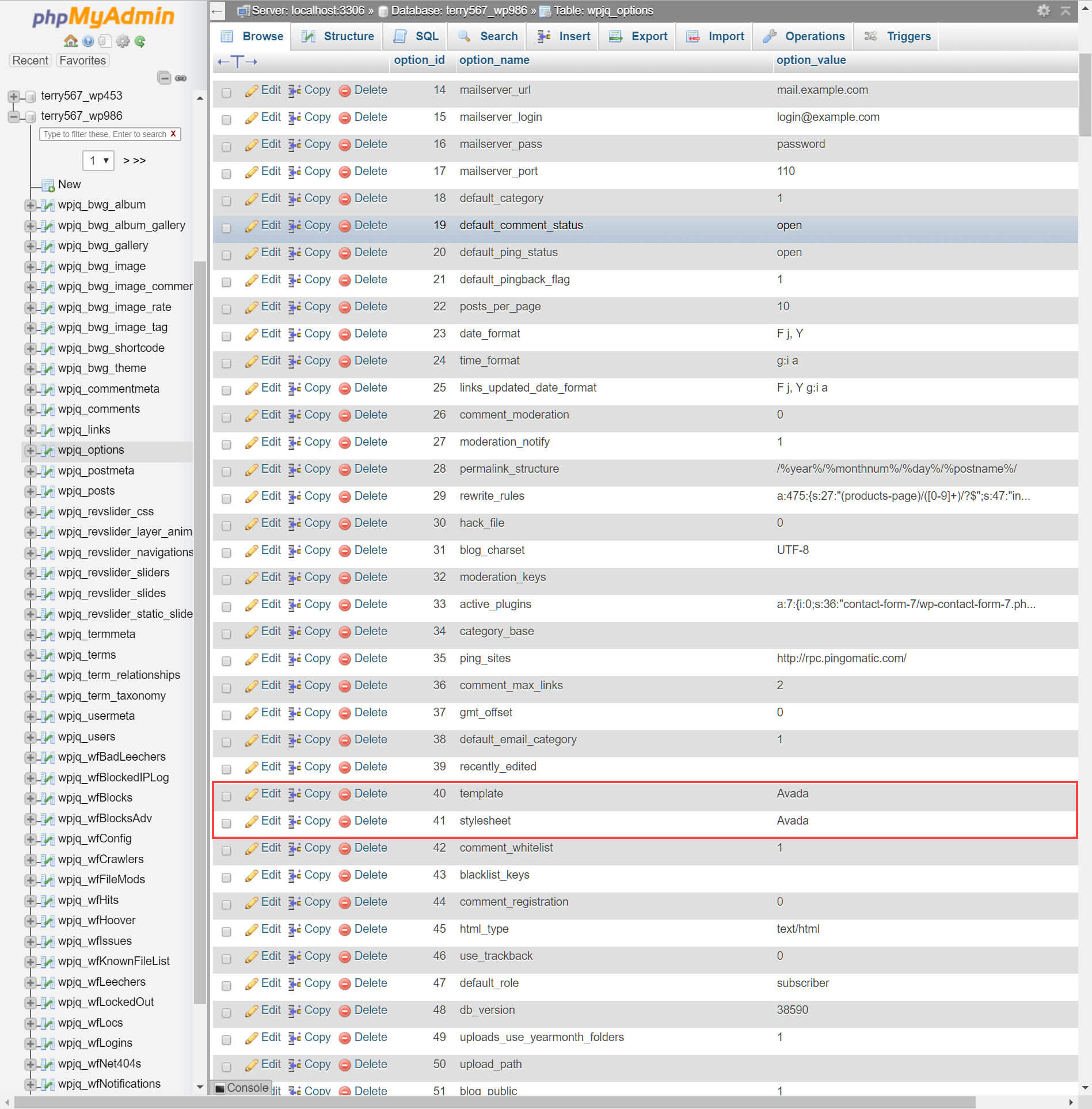
Task: Click the pencil Edit icon for template row
Action: [252, 794]
